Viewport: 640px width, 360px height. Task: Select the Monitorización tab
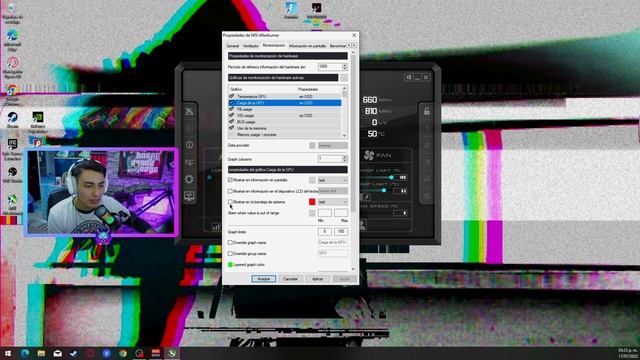[x=273, y=45]
